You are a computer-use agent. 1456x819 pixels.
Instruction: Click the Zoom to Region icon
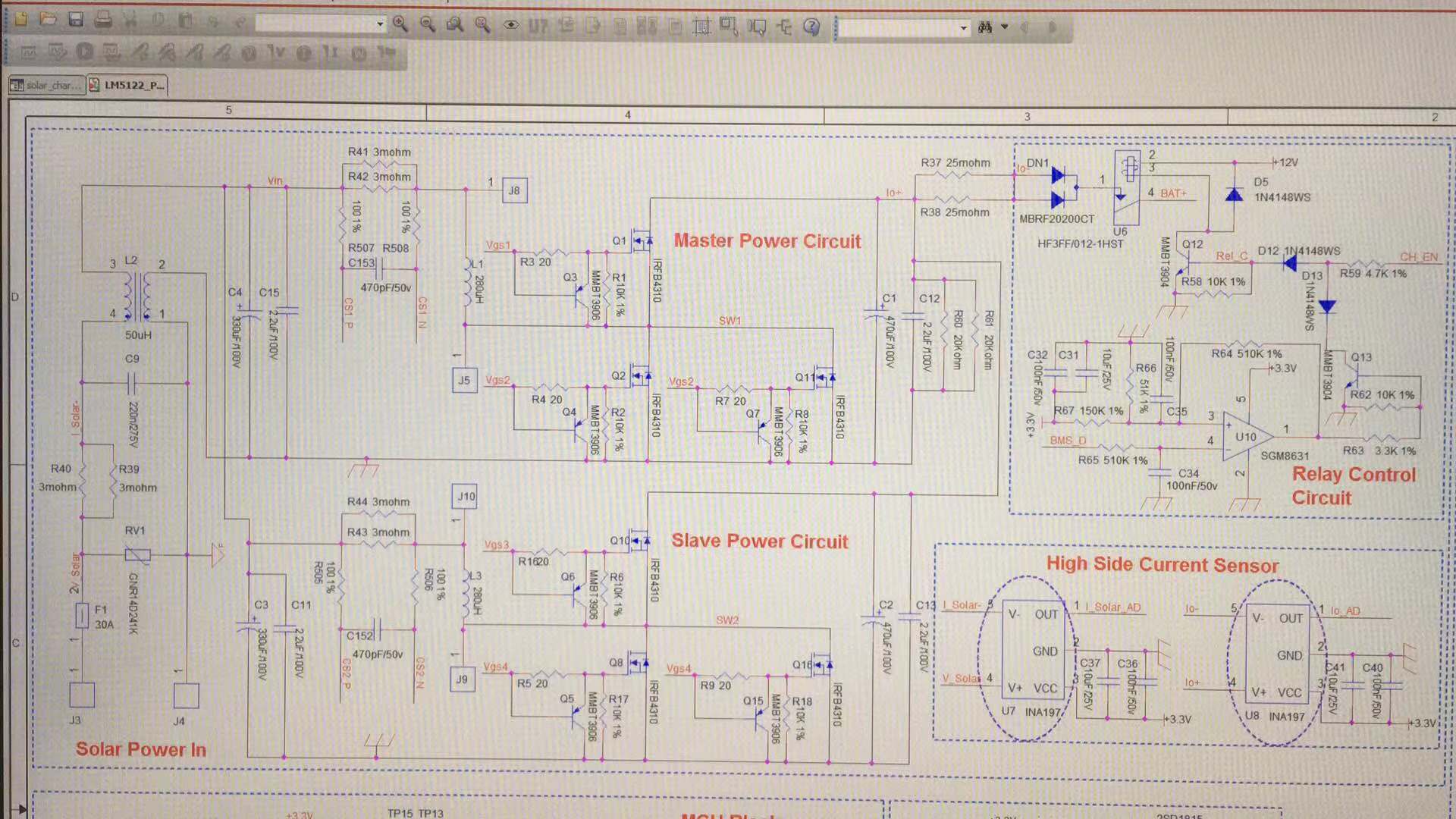[x=455, y=25]
